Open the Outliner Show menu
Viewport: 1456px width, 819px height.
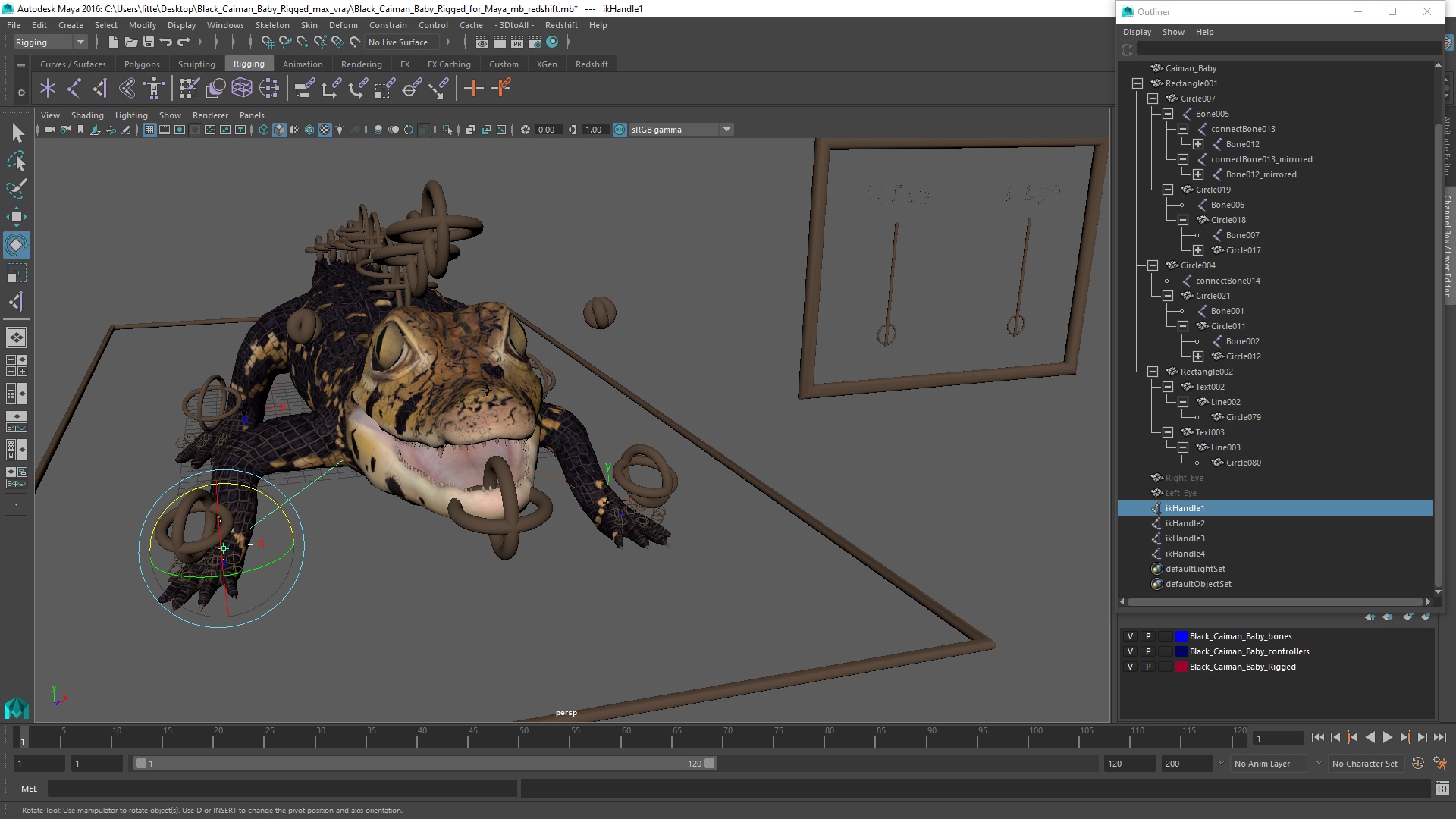click(x=1173, y=32)
